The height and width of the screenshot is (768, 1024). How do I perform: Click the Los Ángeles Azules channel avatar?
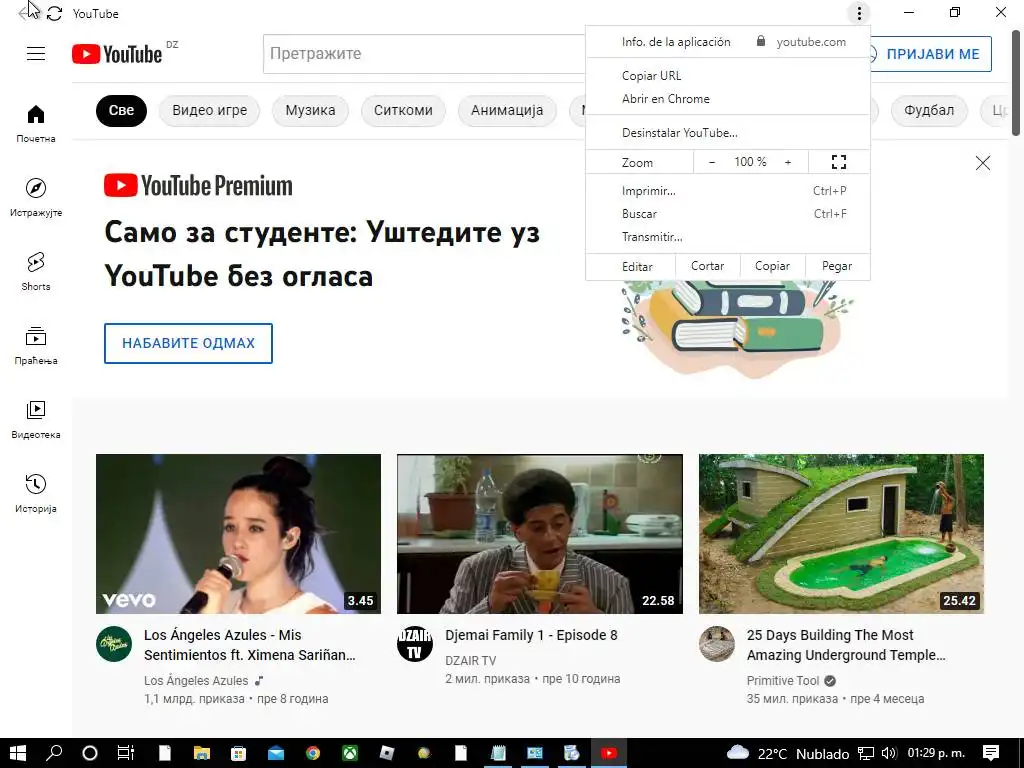coord(114,644)
